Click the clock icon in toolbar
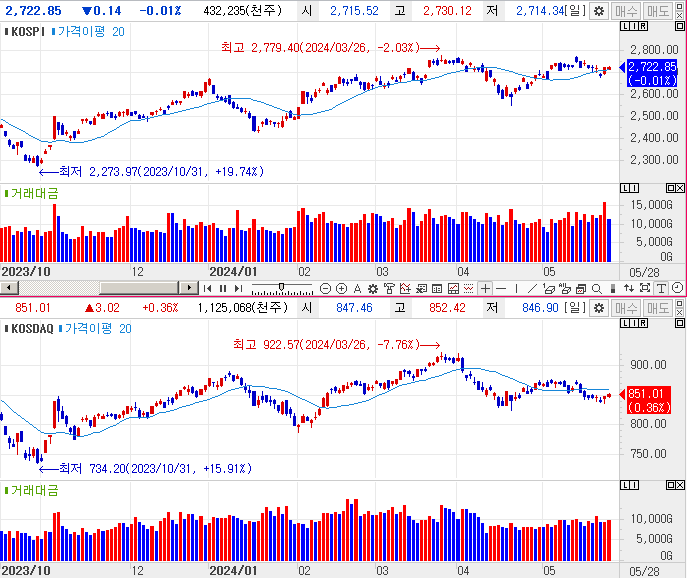 pyautogui.click(x=677, y=288)
